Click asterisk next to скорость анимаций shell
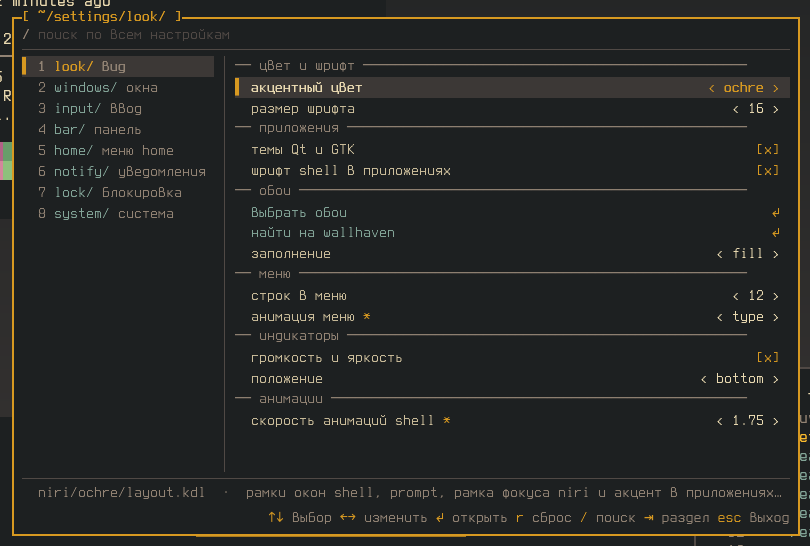This screenshot has width=810, height=546. 447,420
